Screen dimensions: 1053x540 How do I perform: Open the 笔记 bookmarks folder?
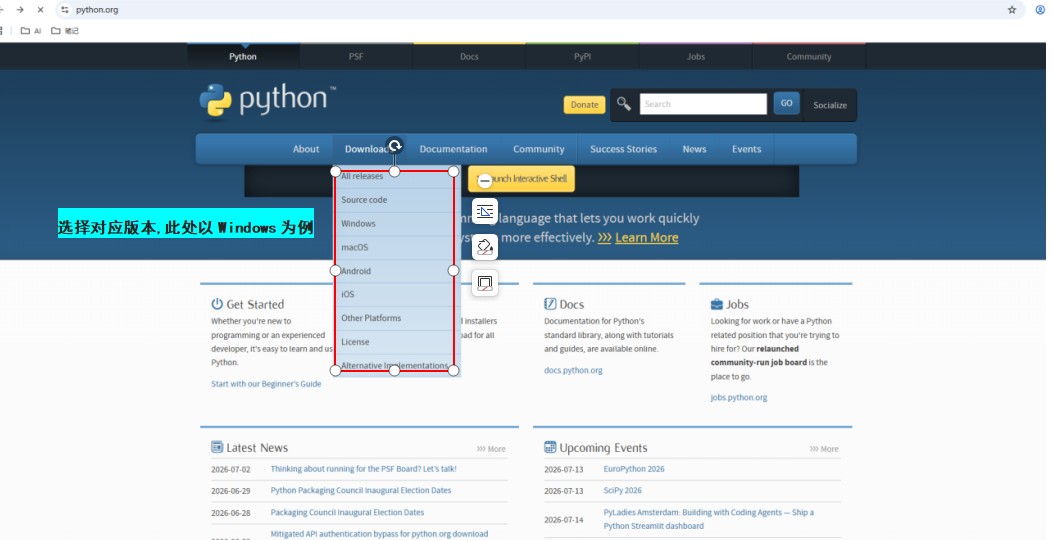tap(65, 30)
